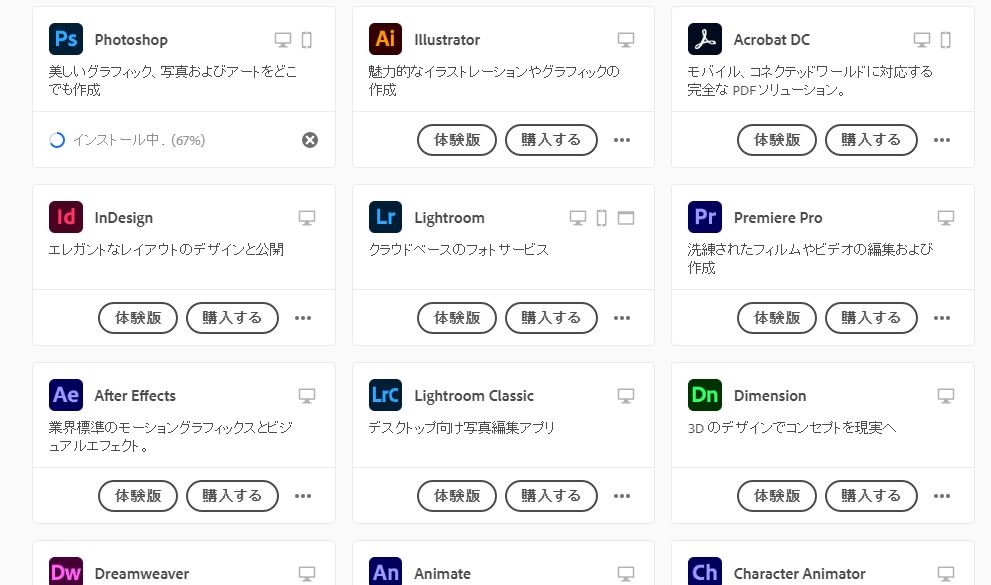
Task: Click the Illustrator desktop platform icon
Action: (x=626, y=40)
